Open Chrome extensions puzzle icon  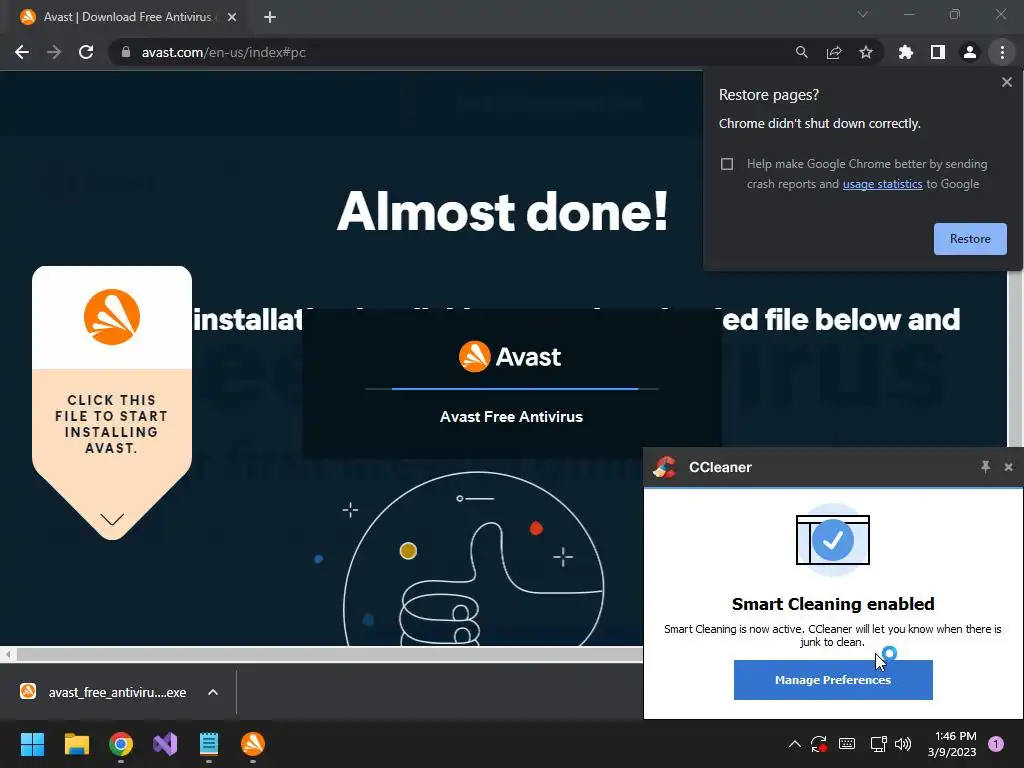tap(906, 52)
